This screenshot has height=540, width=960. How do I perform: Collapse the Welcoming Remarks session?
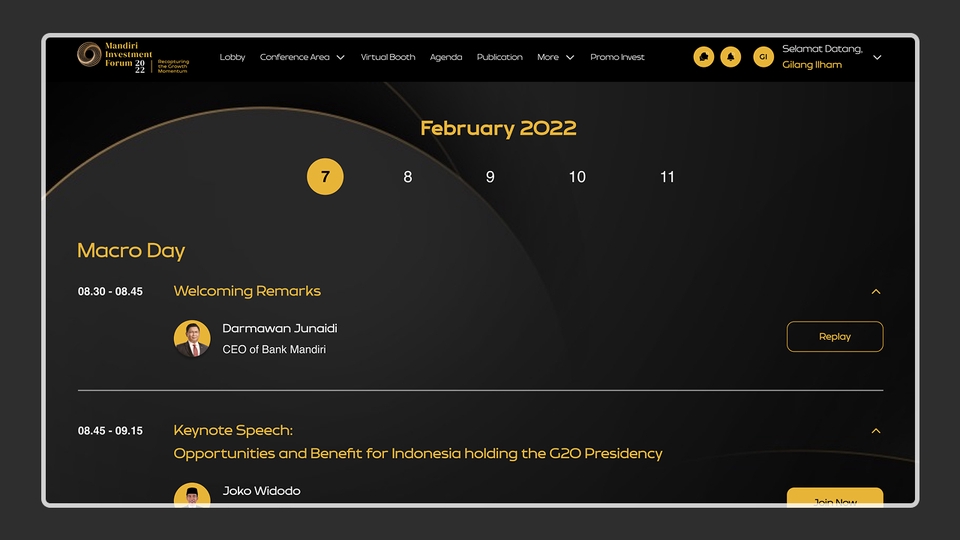pyautogui.click(x=876, y=291)
